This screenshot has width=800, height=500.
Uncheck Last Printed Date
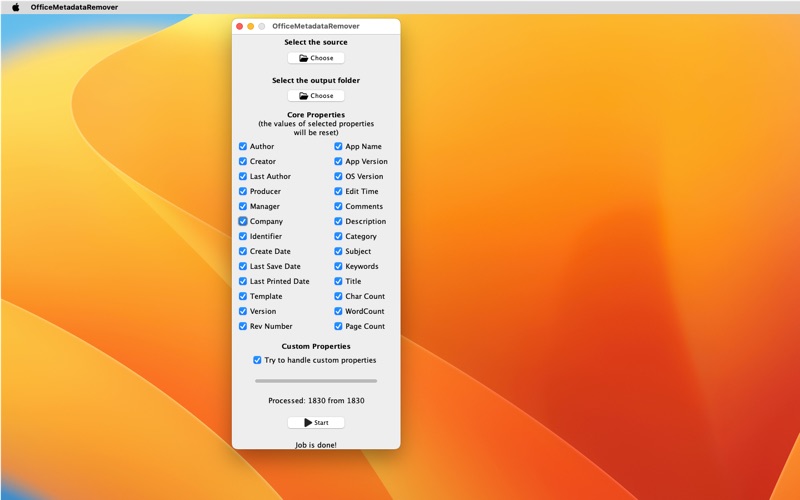tap(243, 281)
